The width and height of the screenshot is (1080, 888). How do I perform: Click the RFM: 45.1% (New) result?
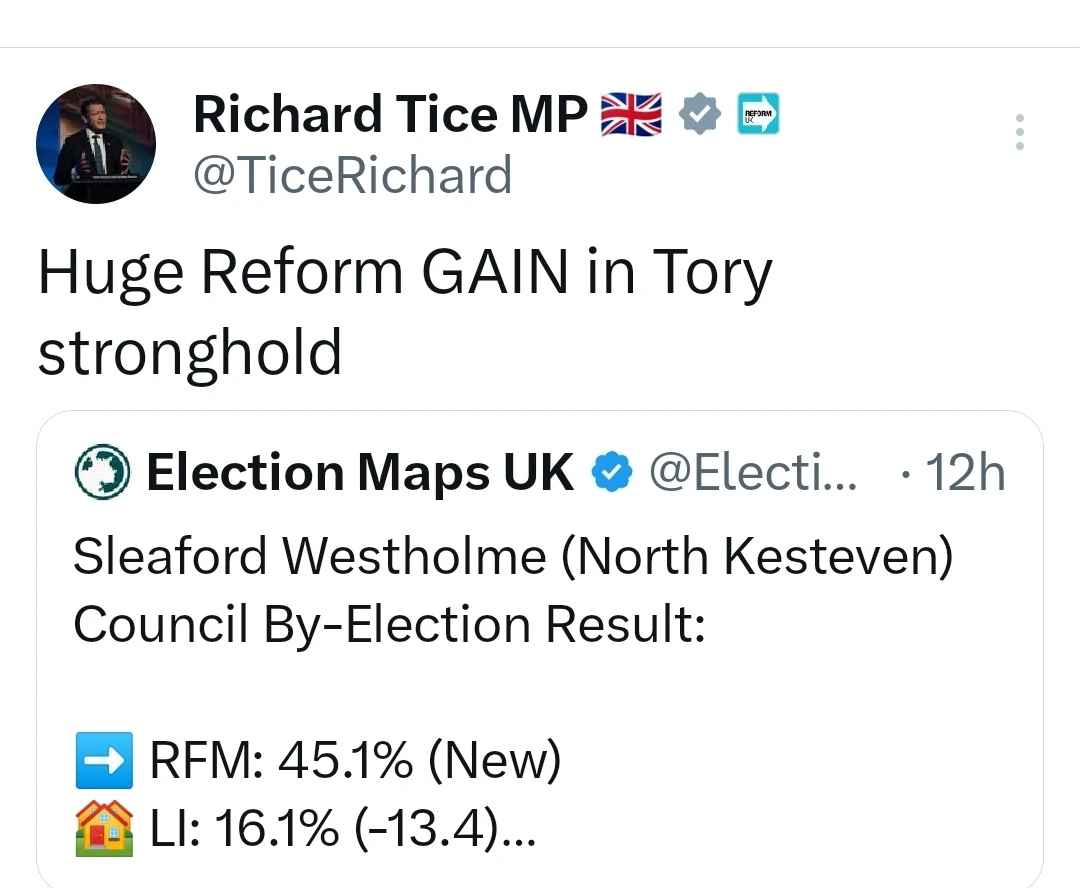[x=355, y=763]
